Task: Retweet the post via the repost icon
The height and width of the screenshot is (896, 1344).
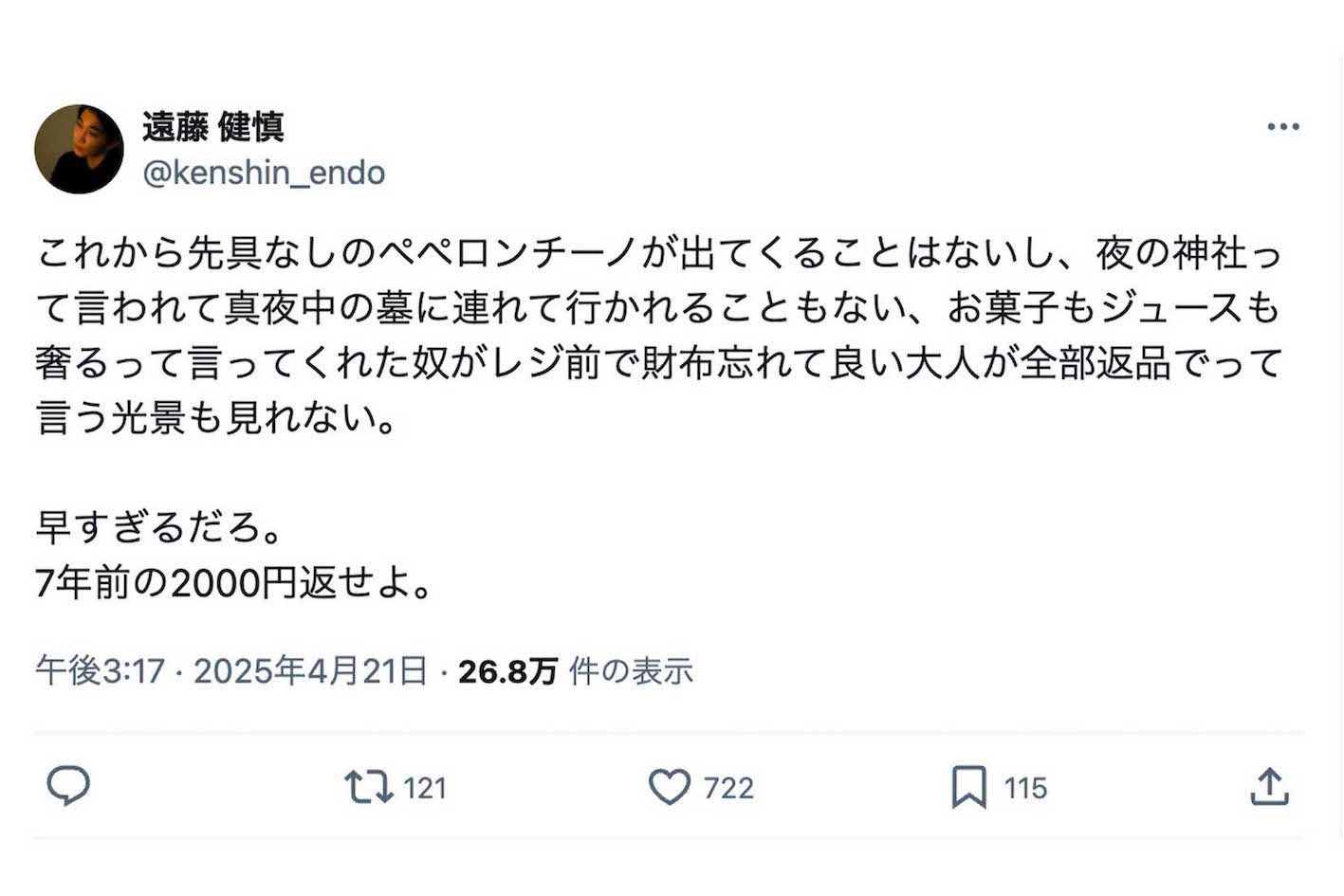Action: coord(369,786)
